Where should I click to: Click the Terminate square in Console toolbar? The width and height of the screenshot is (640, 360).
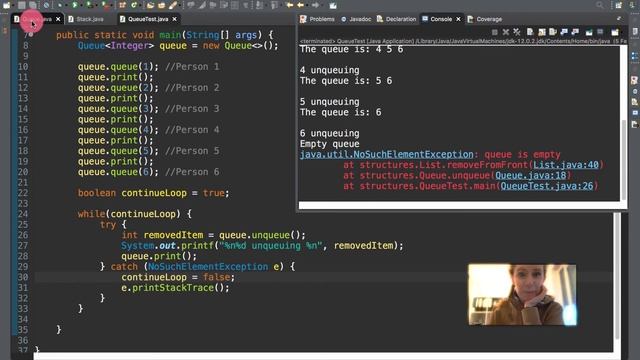click(x=495, y=32)
